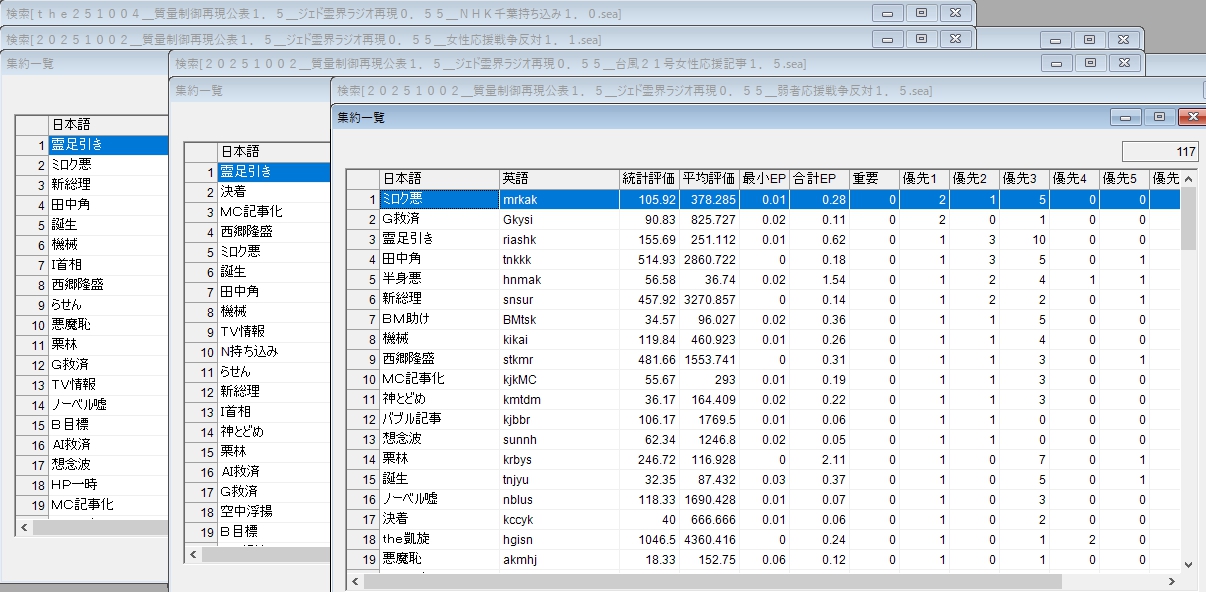Viewport: 1206px width, 592px height.
Task: Click the right arrow of the main table's horizontal scrollbar
Action: pyautogui.click(x=1172, y=580)
